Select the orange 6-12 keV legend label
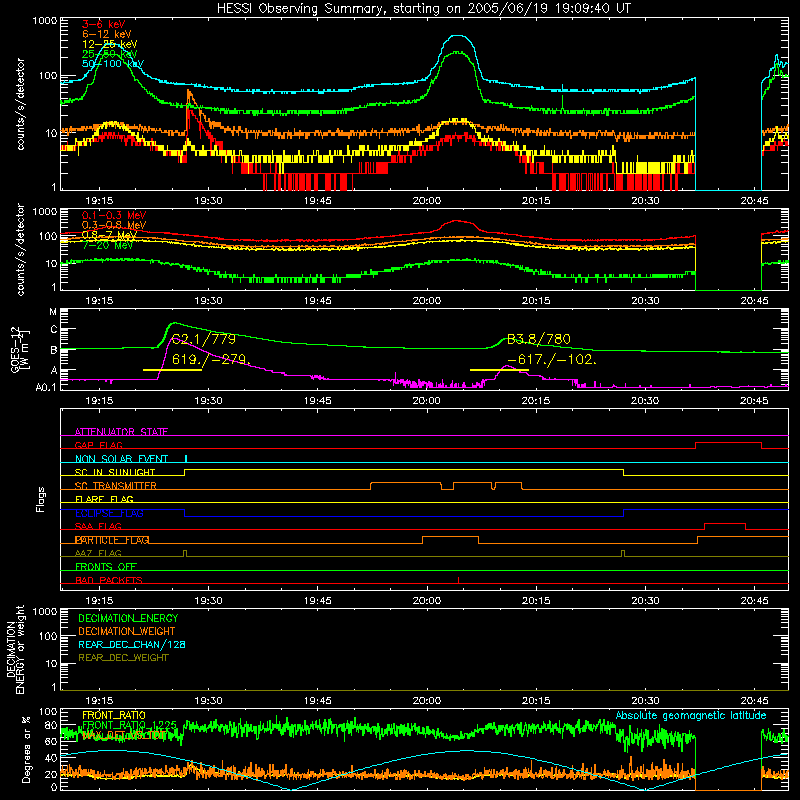The height and width of the screenshot is (800, 800). click(x=106, y=34)
